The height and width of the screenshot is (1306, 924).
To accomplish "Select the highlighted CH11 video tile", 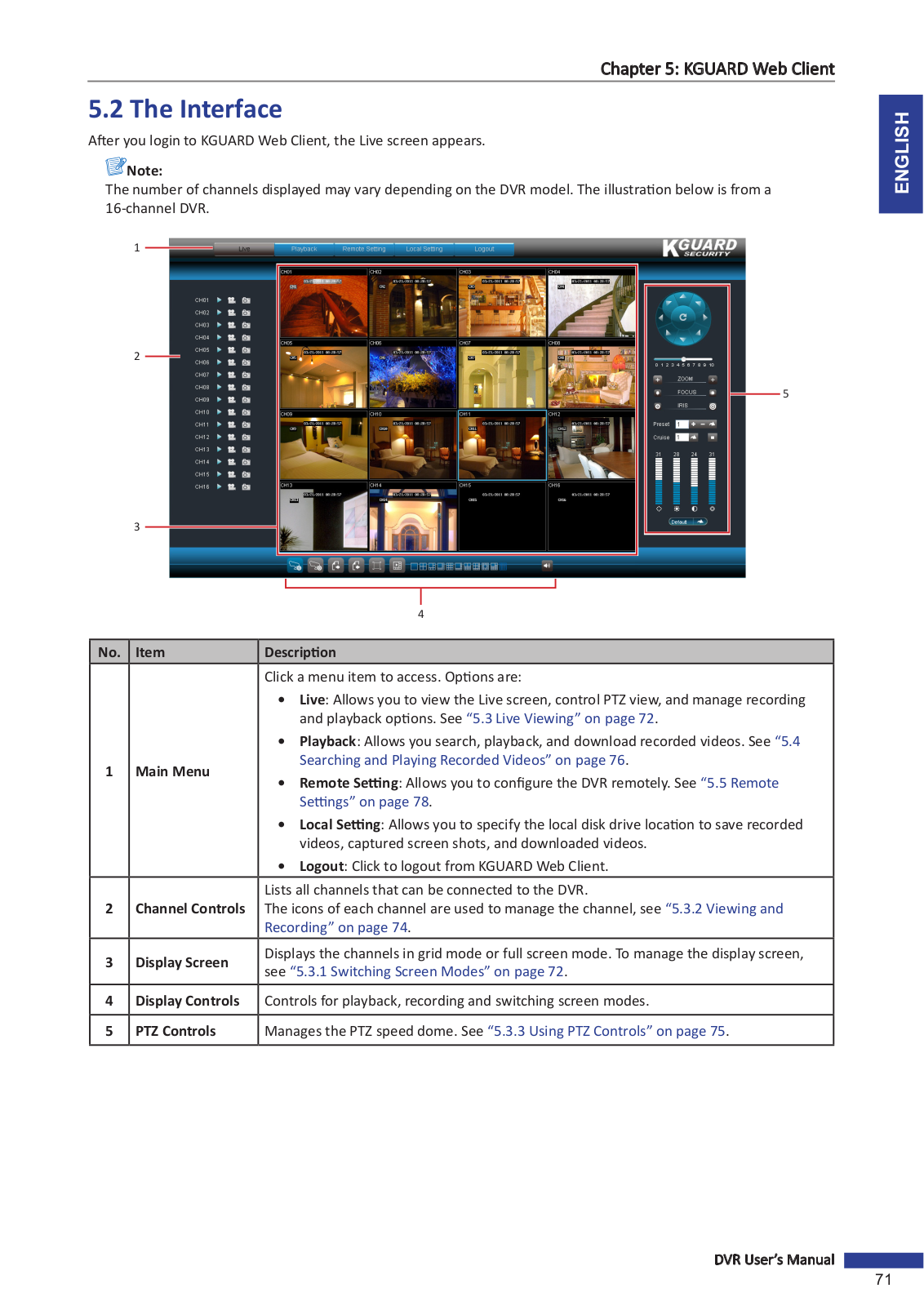I will (x=502, y=445).
